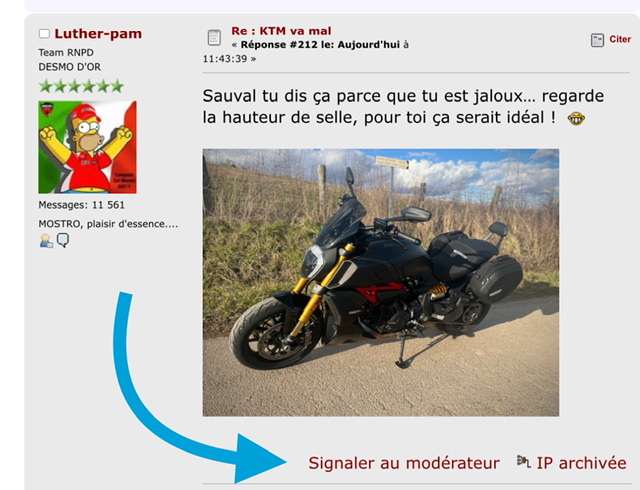Click the 'DESMO D'OR' rank label
This screenshot has width=640, height=490.
click(69, 67)
